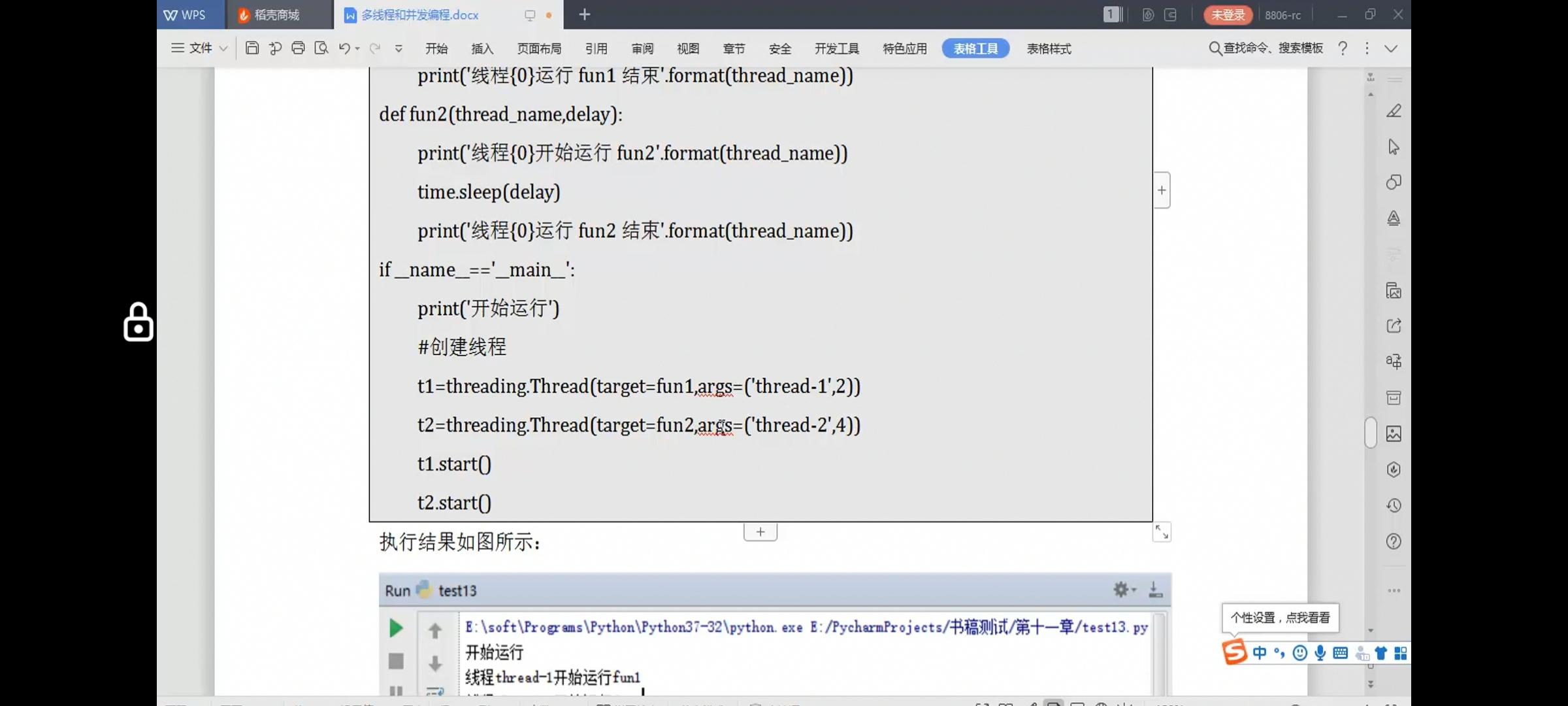
Task: Click the Sogou emoji smiley icon
Action: point(1300,652)
